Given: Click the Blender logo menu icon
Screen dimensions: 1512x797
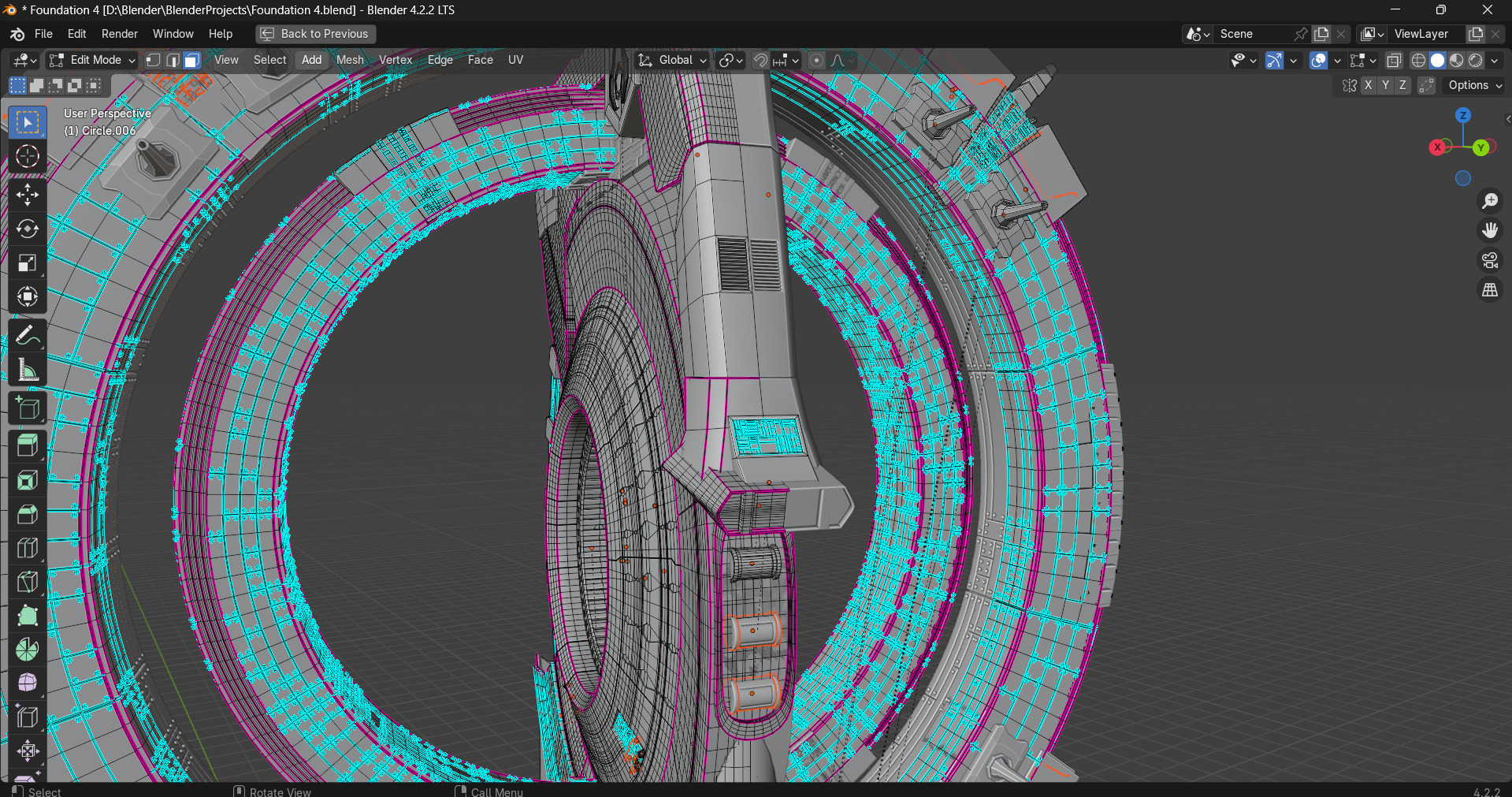Looking at the screenshot, I should 17,34.
